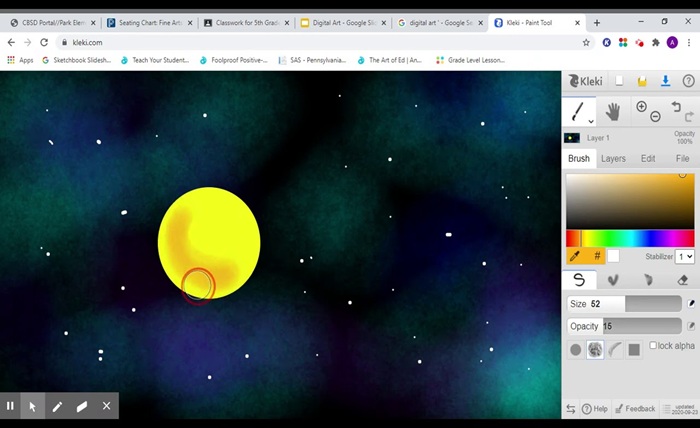The width and height of the screenshot is (700, 428).
Task: Pause the screen recording
Action: (10, 406)
